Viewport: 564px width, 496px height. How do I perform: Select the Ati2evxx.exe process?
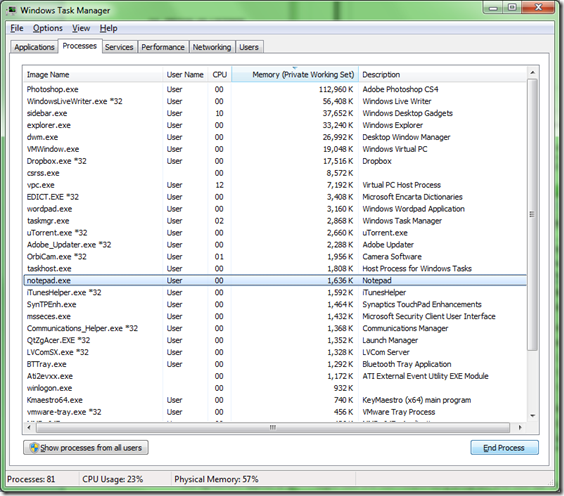tap(275, 376)
